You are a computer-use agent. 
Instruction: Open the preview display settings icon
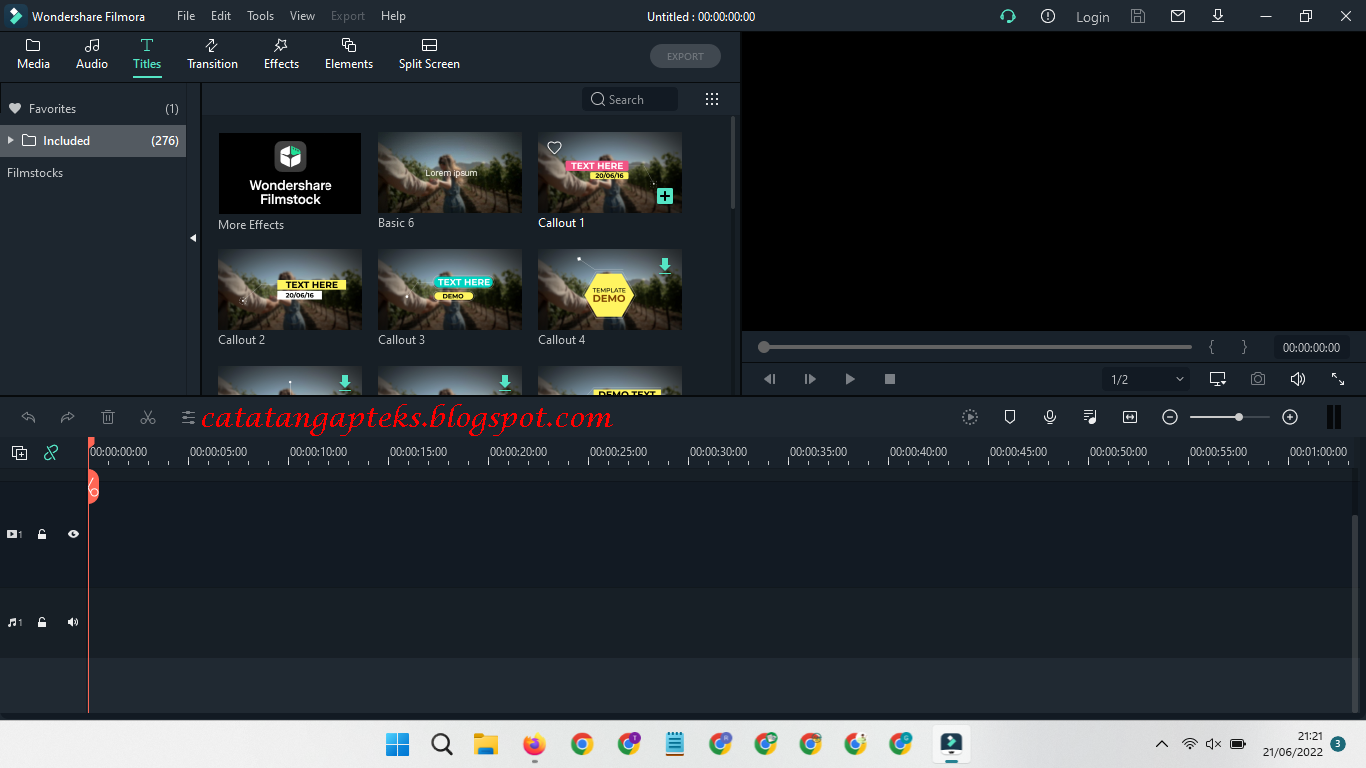pos(1218,379)
